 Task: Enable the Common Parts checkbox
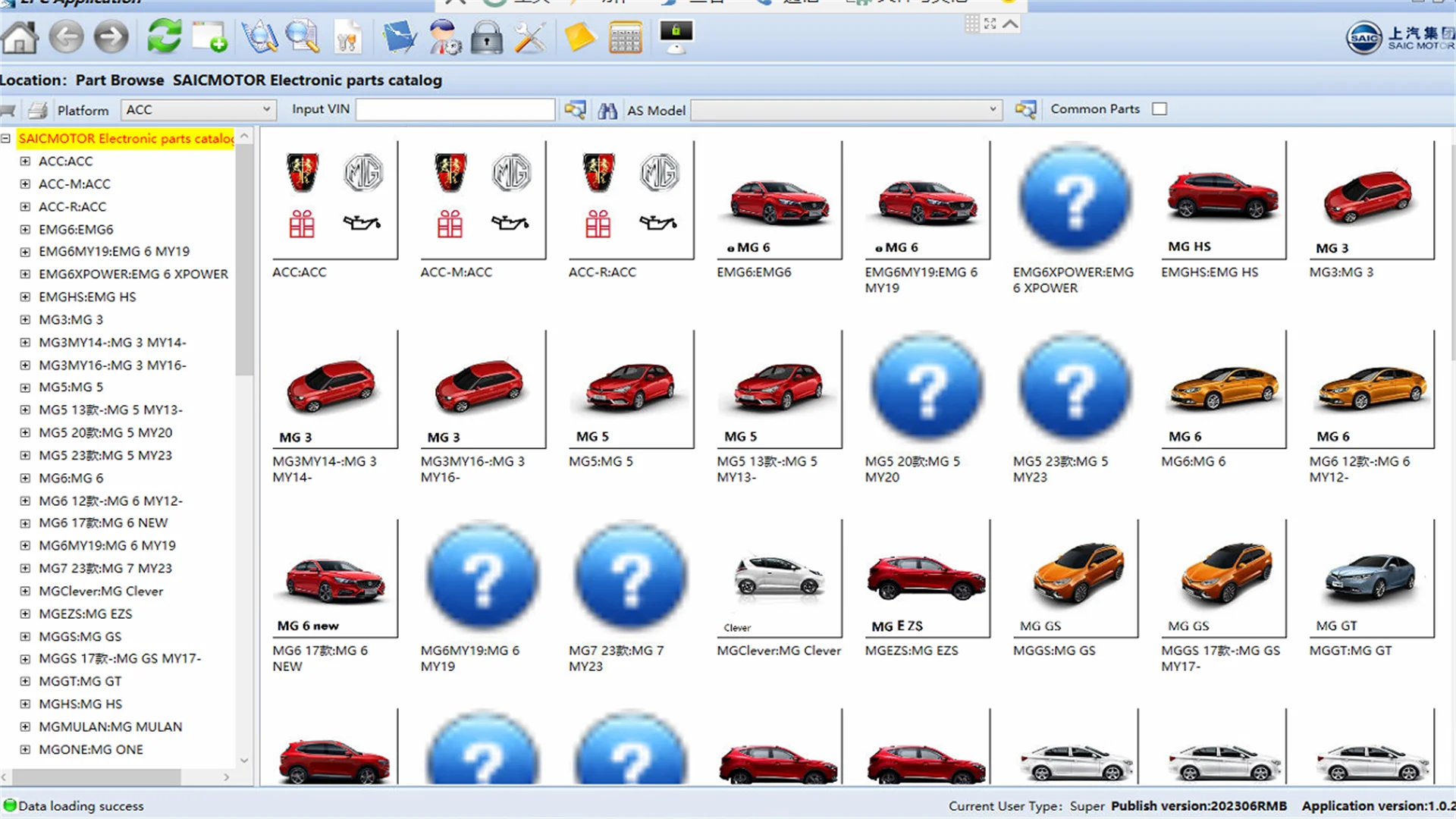click(1159, 109)
